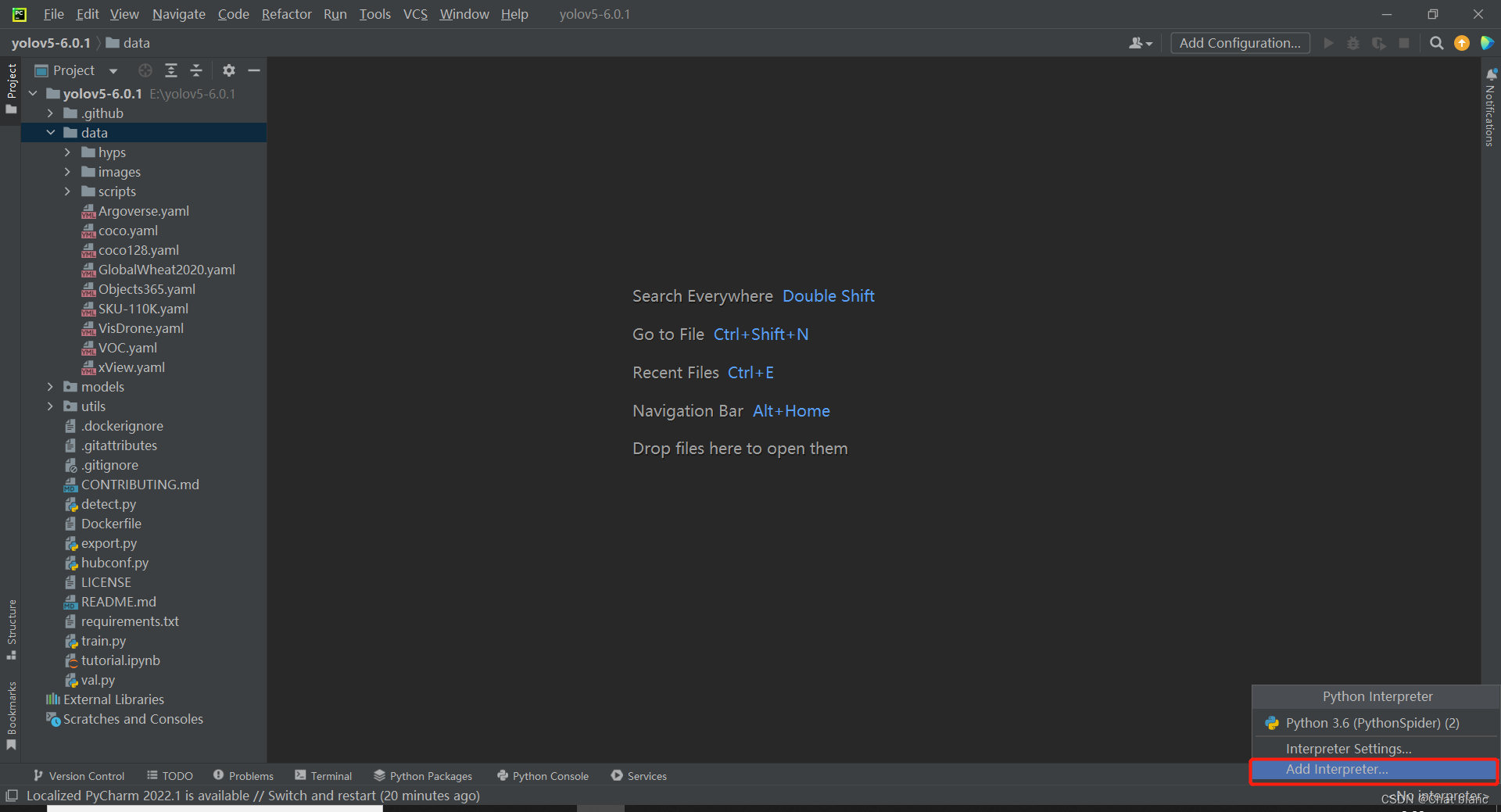Open the Python Packages tool window
This screenshot has height=812, width=1501.
click(423, 775)
